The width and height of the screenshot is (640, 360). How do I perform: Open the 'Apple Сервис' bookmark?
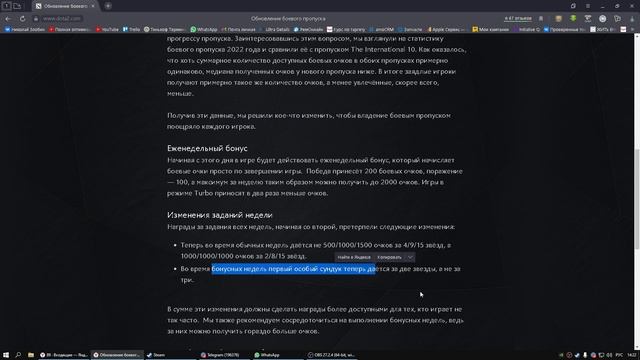[x=445, y=29]
